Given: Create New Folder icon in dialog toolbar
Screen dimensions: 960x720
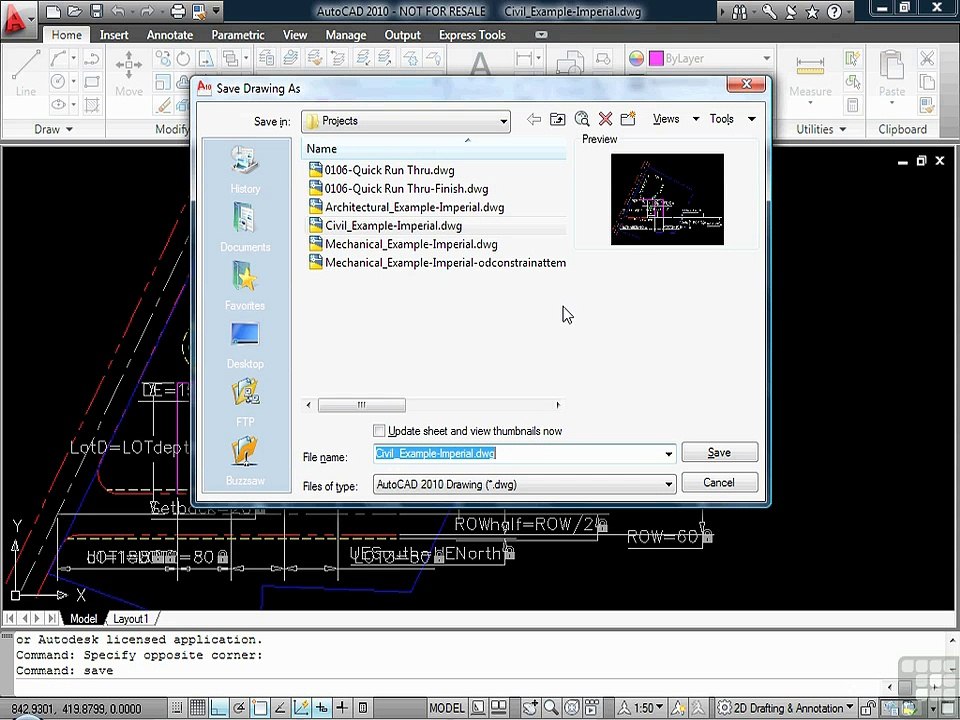Looking at the screenshot, I should 628,119.
